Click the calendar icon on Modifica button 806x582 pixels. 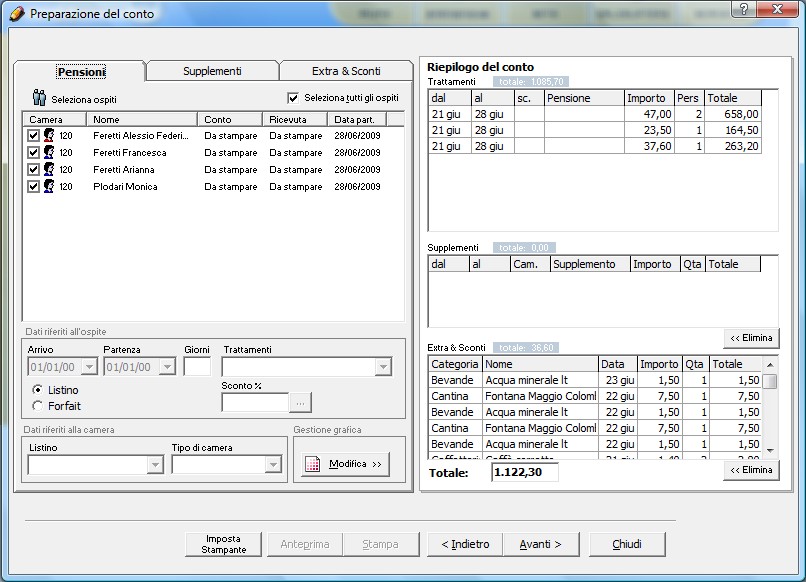[x=313, y=464]
